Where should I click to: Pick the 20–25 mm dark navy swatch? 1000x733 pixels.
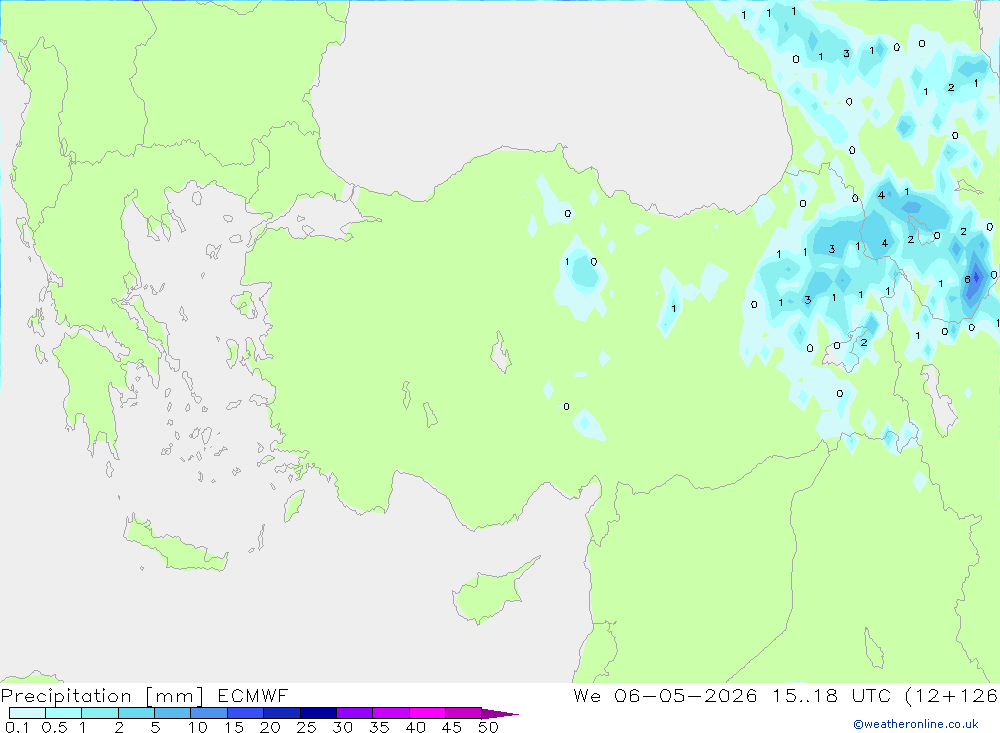point(281,713)
